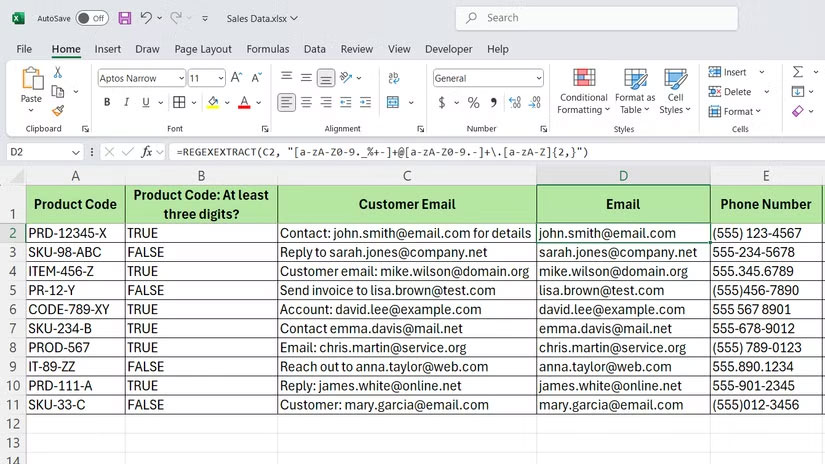Apply Percent Style number format
Viewport: 825px width, 464px height.
(x=473, y=103)
